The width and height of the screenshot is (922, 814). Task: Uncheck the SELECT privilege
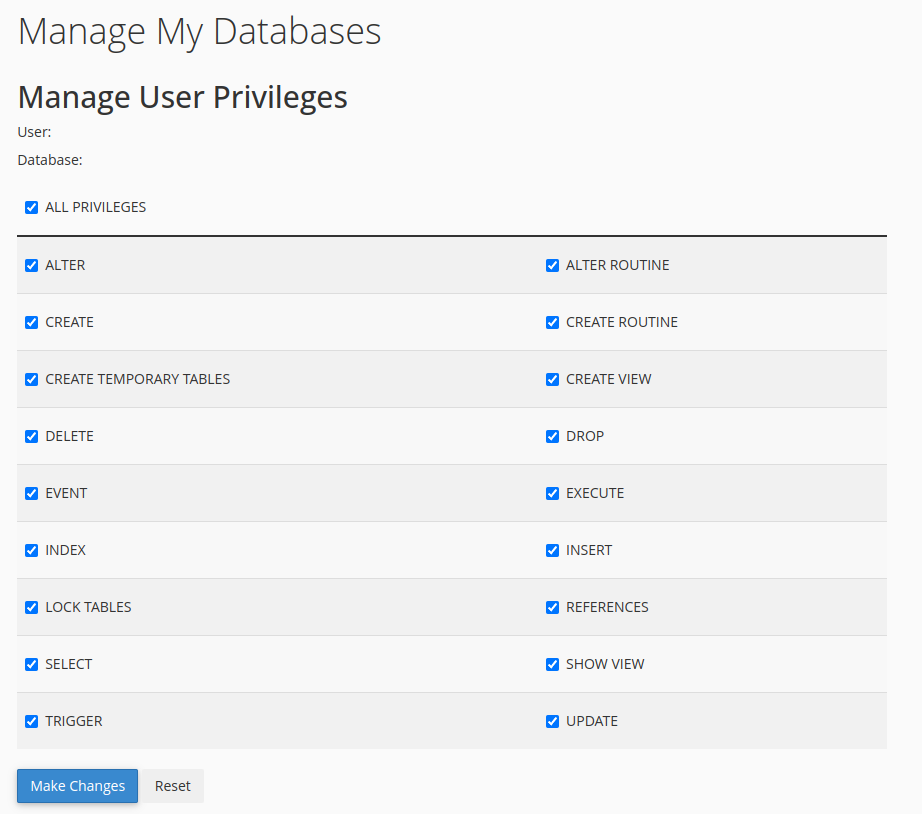coord(32,665)
